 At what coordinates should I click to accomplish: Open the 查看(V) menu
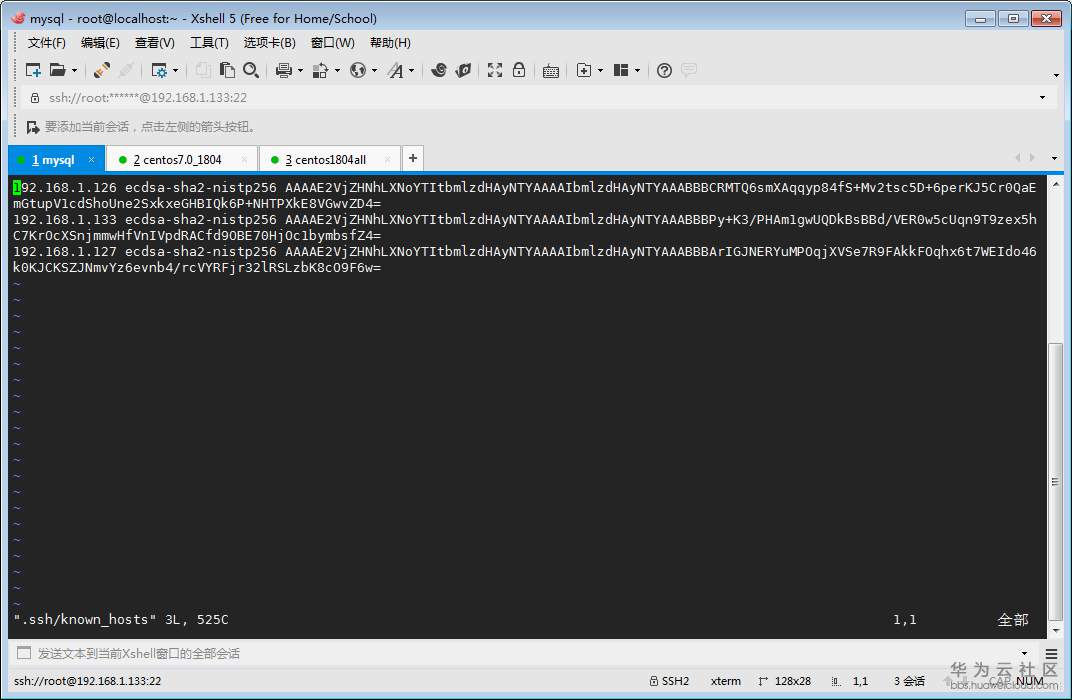click(155, 42)
